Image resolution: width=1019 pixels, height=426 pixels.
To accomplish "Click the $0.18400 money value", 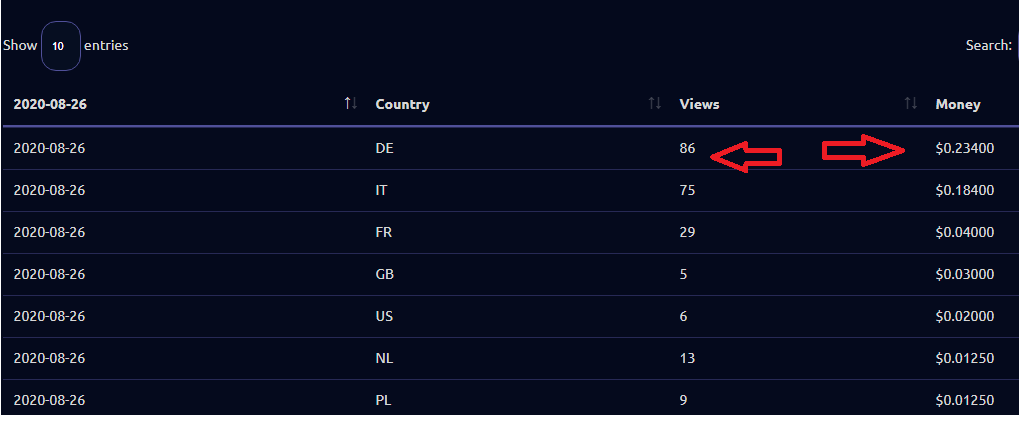I will point(964,190).
